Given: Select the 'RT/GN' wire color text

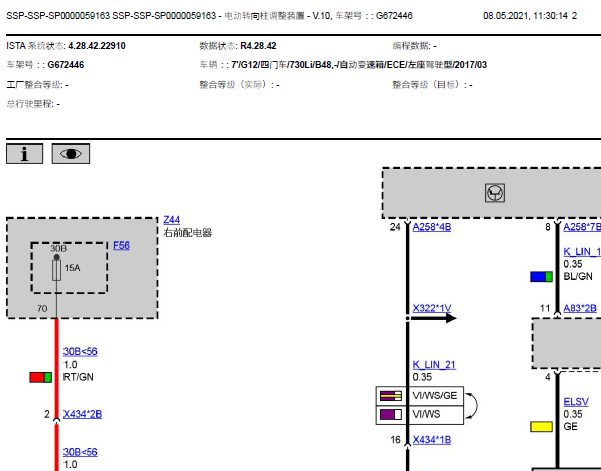Looking at the screenshot, I should pos(78,377).
